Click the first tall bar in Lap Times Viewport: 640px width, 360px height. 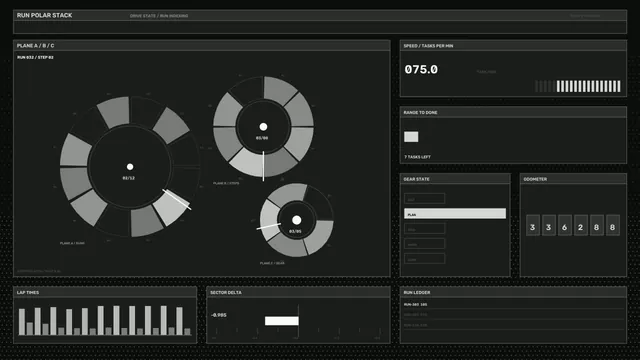coord(22,322)
